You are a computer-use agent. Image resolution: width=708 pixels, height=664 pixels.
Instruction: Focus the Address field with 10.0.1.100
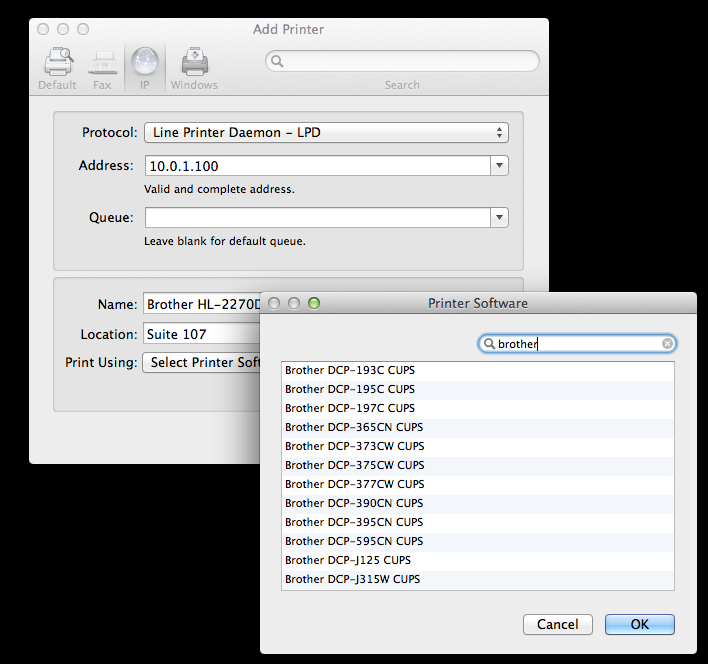click(x=318, y=166)
